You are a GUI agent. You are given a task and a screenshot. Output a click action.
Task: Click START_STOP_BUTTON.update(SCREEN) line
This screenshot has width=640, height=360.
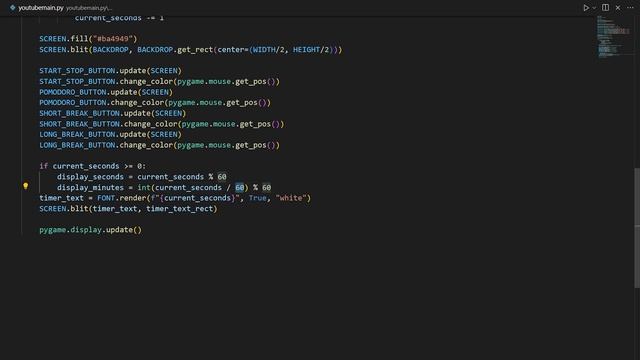pyautogui.click(x=110, y=71)
